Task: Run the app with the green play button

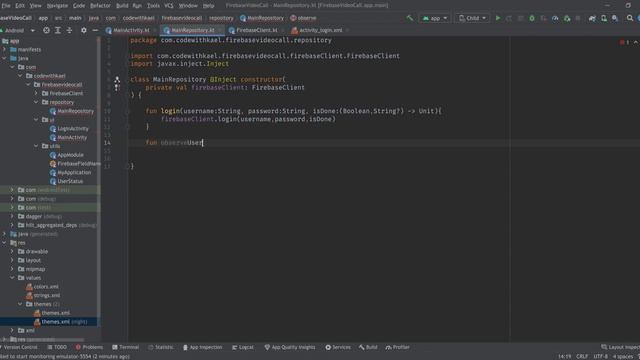Action: pyautogui.click(x=498, y=18)
